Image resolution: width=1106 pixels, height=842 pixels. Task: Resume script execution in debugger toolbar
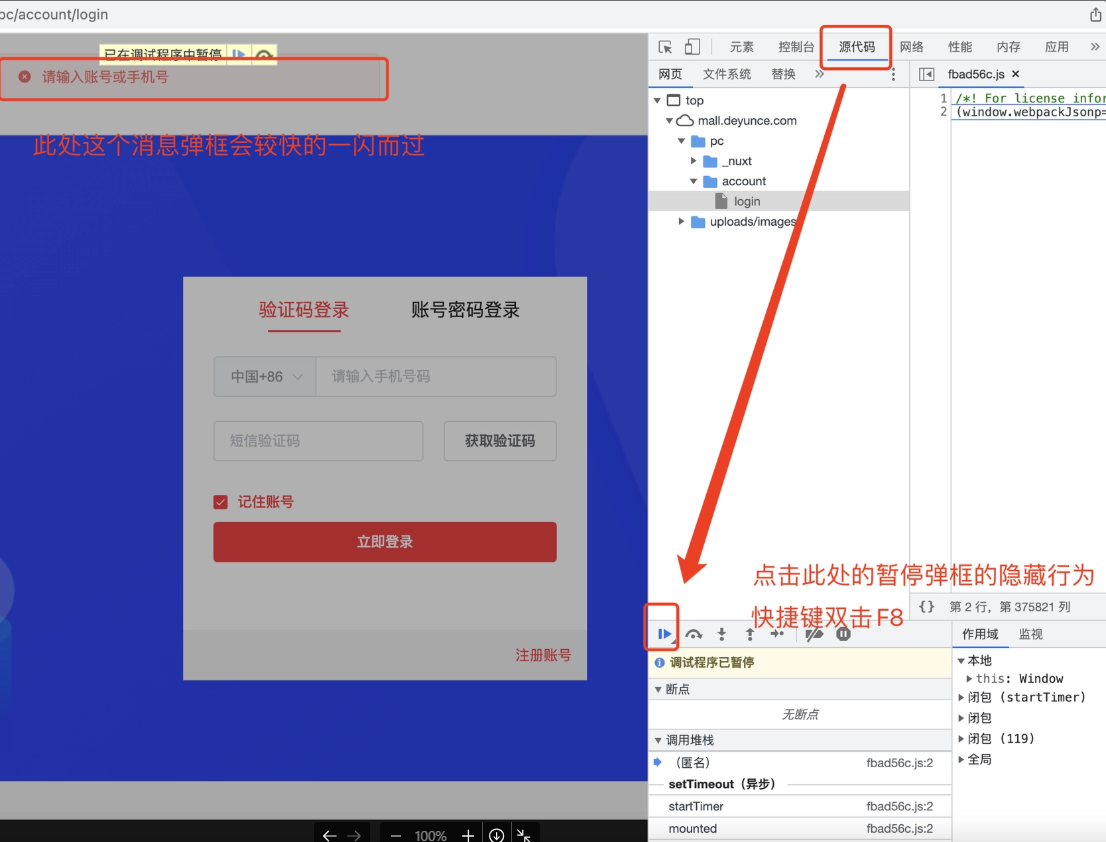pyautogui.click(x=664, y=633)
